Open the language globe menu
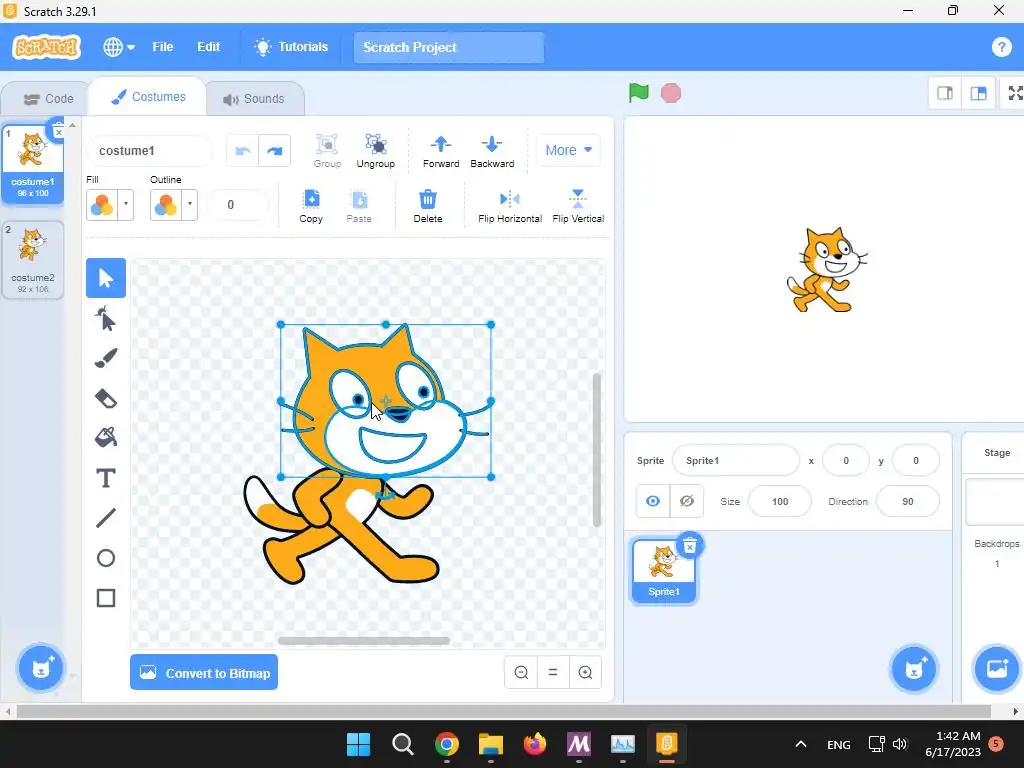The width and height of the screenshot is (1024, 768). tap(119, 47)
